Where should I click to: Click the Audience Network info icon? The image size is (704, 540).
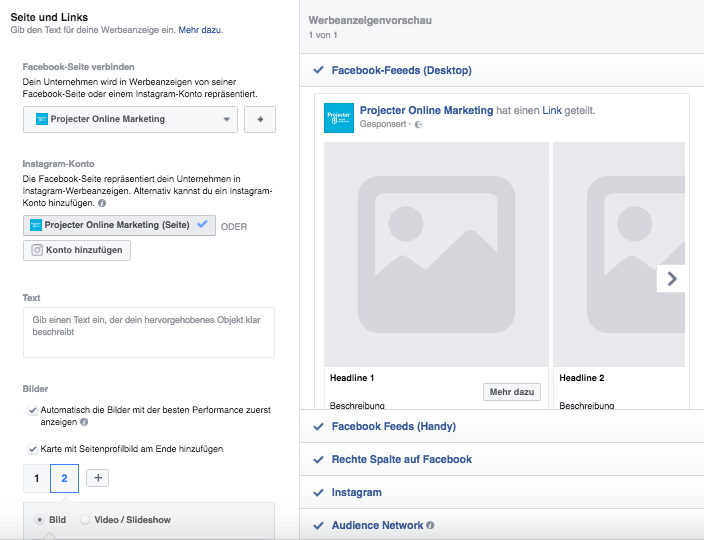point(430,525)
